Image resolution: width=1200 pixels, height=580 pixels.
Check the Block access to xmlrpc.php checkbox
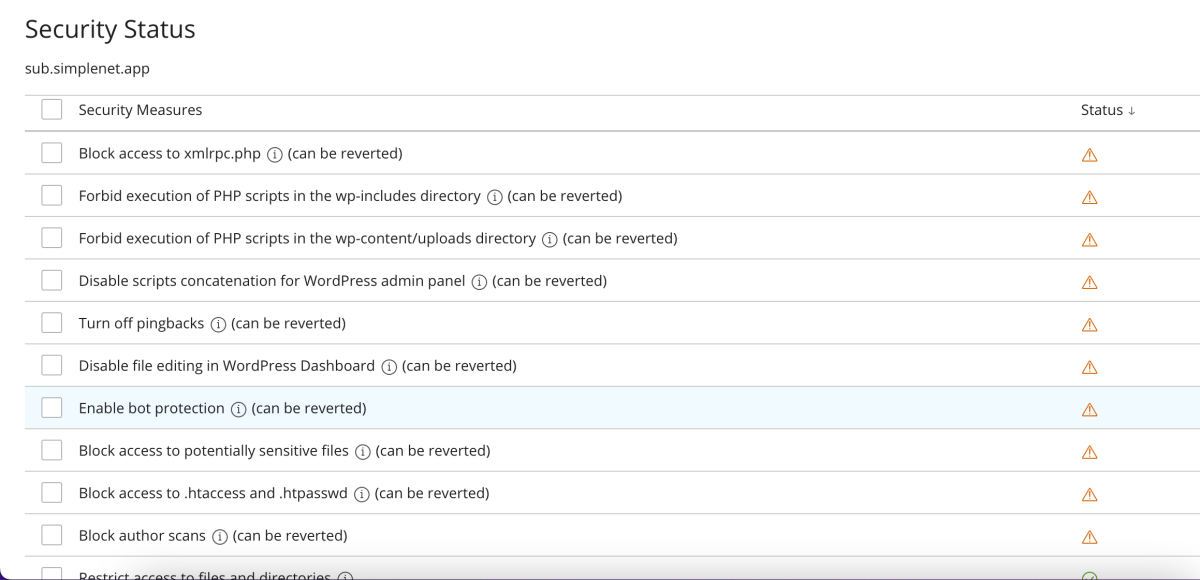tap(52, 154)
